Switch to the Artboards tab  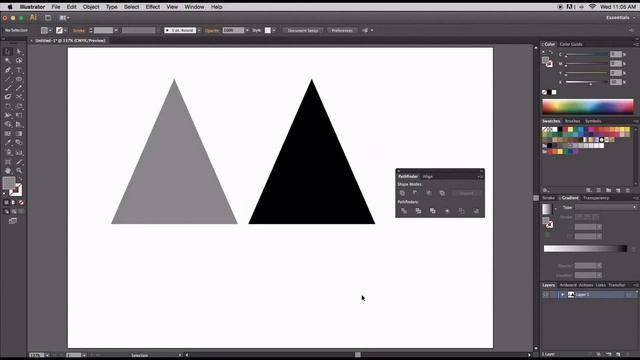[x=568, y=285]
